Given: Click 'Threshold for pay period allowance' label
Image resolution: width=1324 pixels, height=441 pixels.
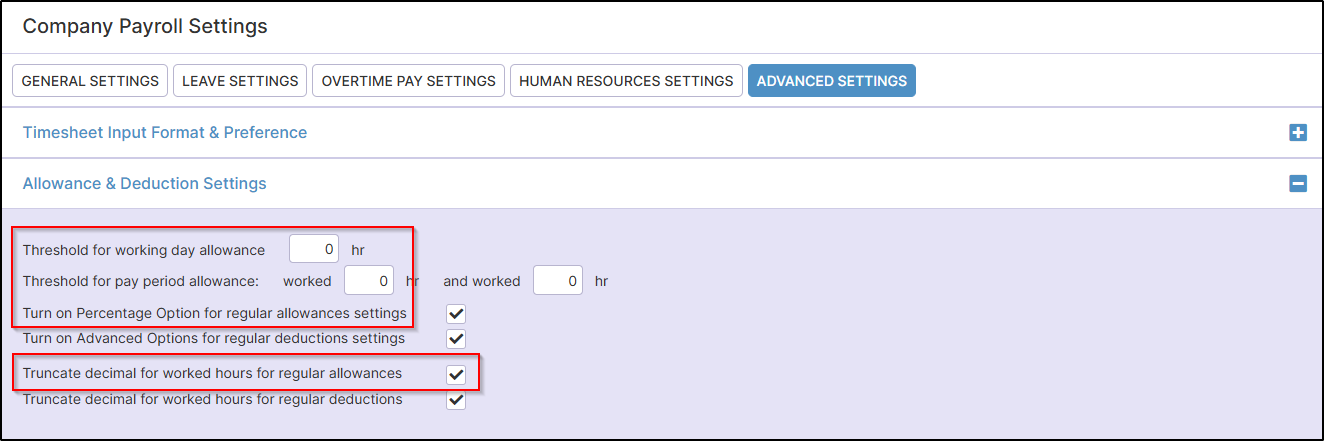Looking at the screenshot, I should pos(141,281).
